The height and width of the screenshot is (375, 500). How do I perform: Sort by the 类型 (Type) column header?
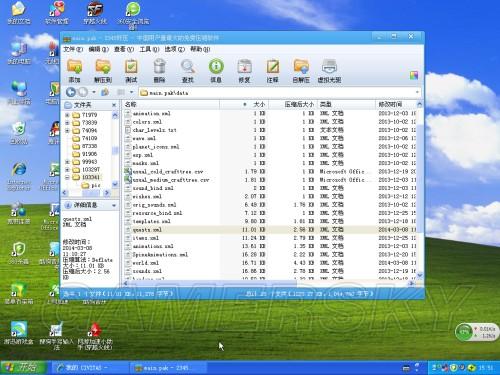346,104
